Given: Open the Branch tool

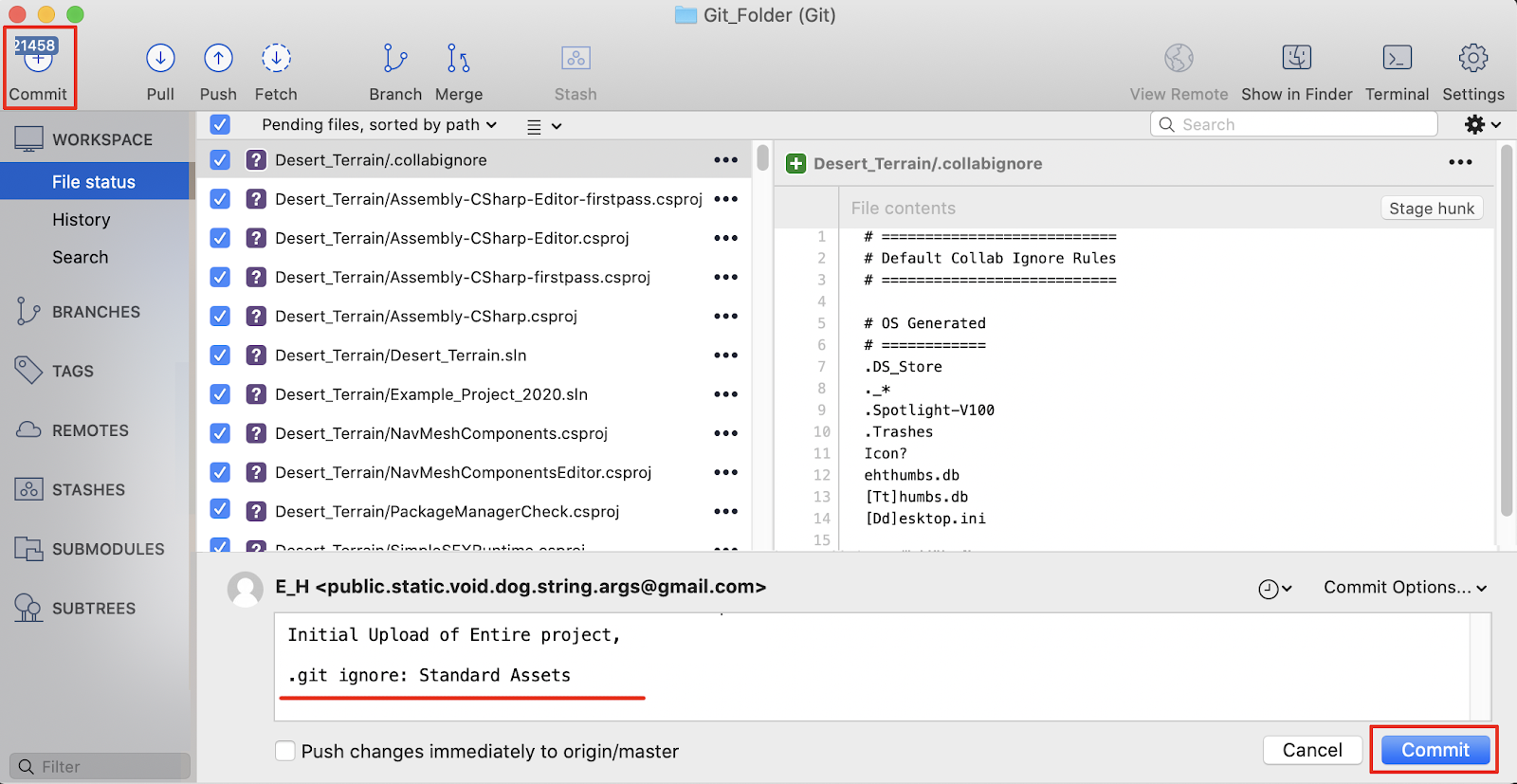Looking at the screenshot, I should click(x=394, y=60).
